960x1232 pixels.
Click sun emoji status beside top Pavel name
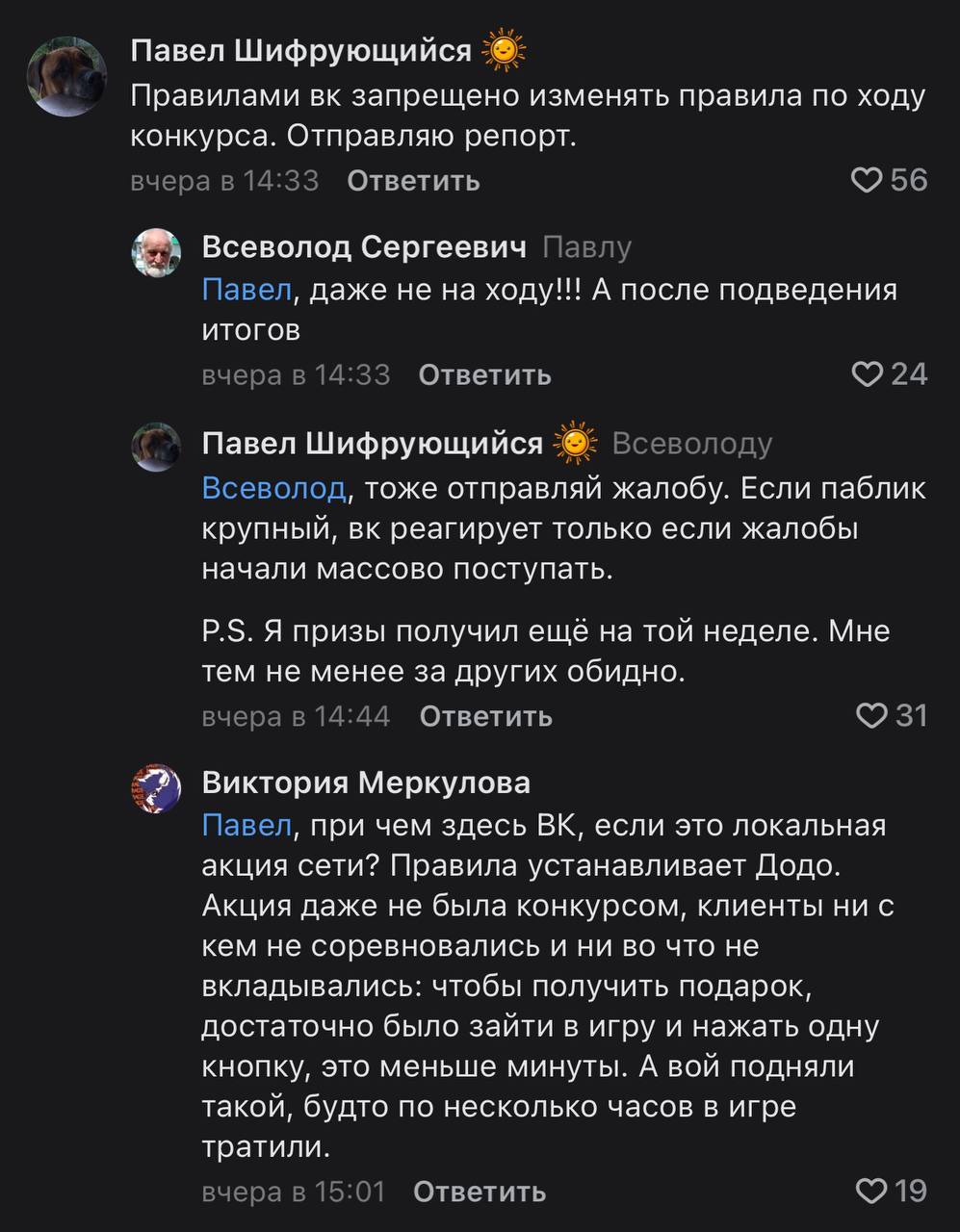point(504,51)
